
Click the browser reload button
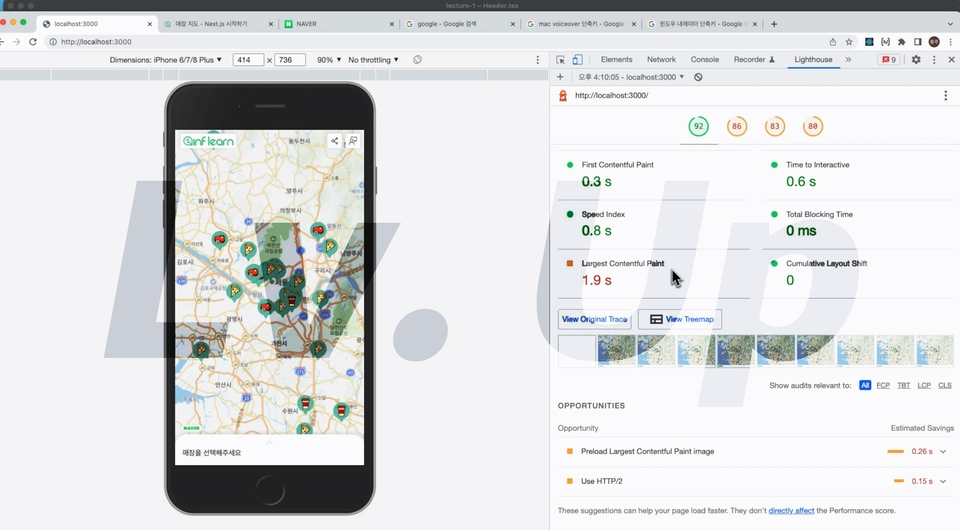pos(33,42)
